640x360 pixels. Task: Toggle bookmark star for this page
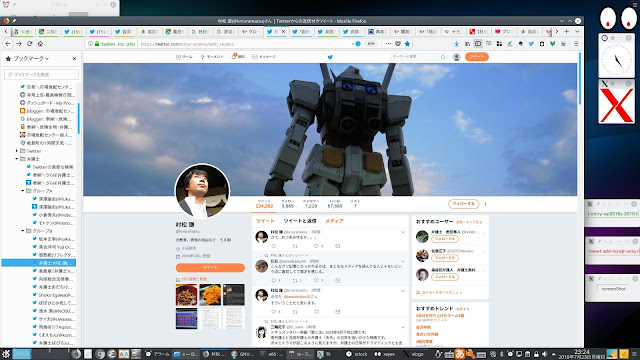click(x=407, y=44)
